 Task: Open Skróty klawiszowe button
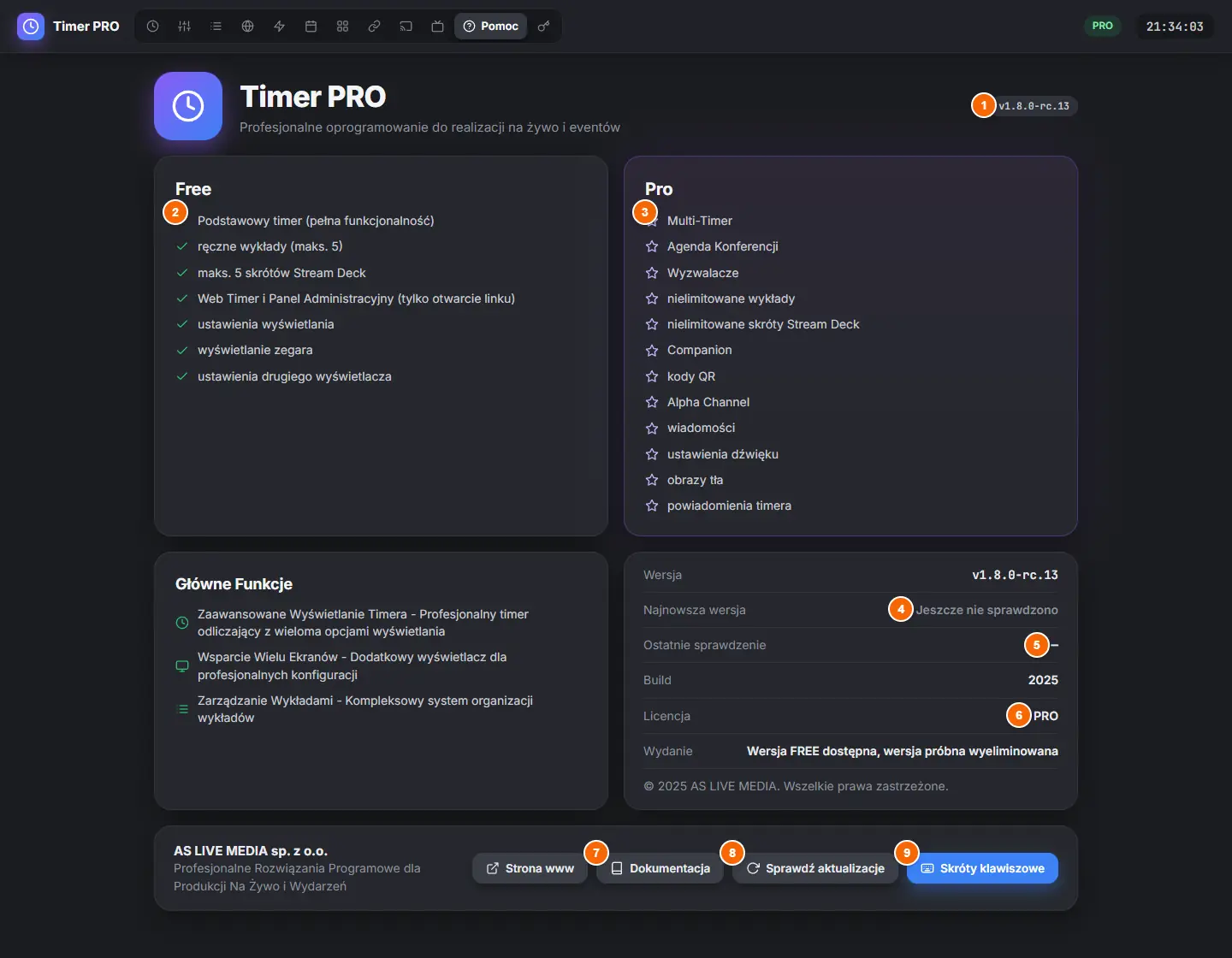[982, 868]
